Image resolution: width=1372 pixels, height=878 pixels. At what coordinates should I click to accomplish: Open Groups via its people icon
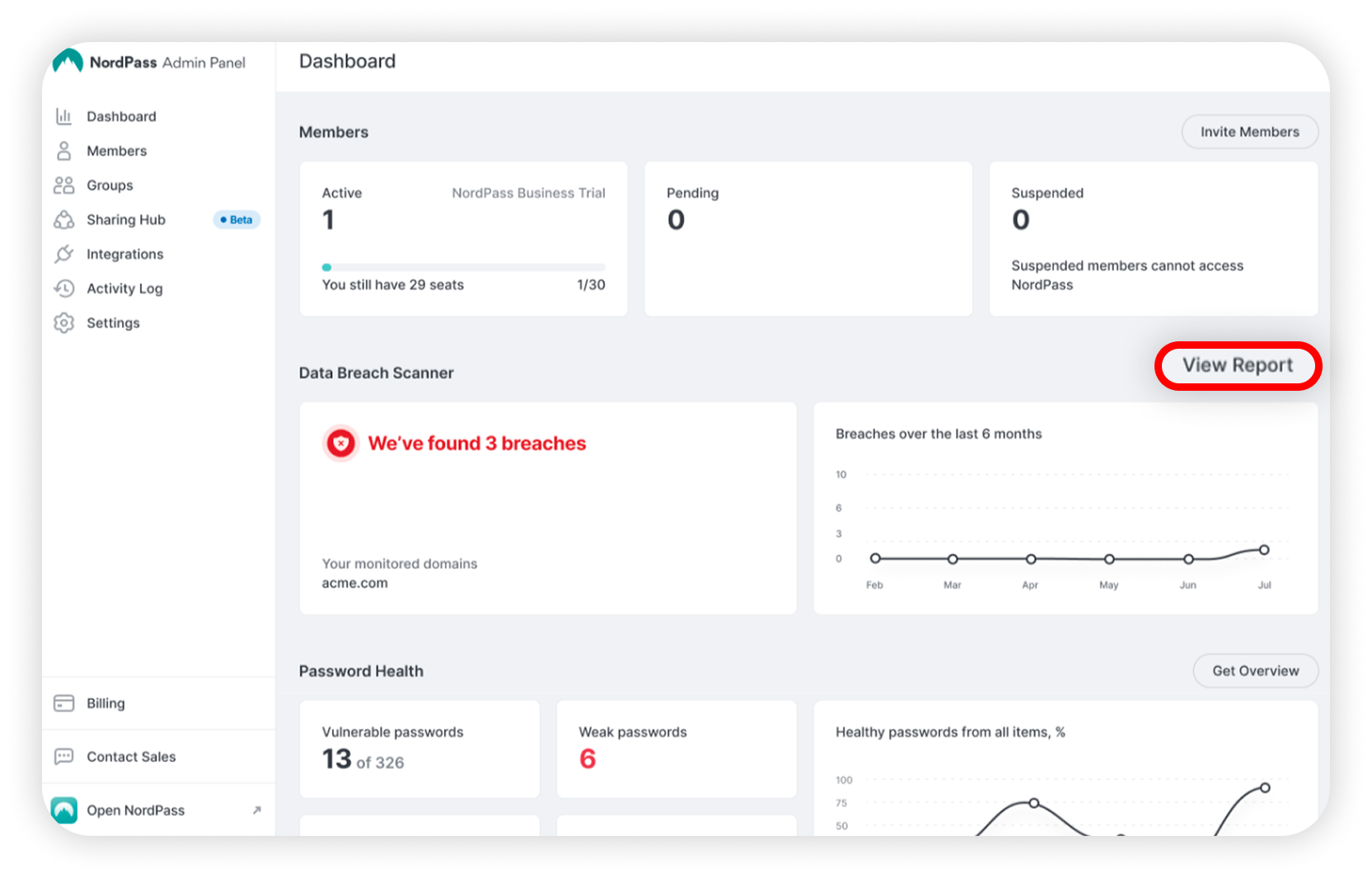pyautogui.click(x=63, y=185)
